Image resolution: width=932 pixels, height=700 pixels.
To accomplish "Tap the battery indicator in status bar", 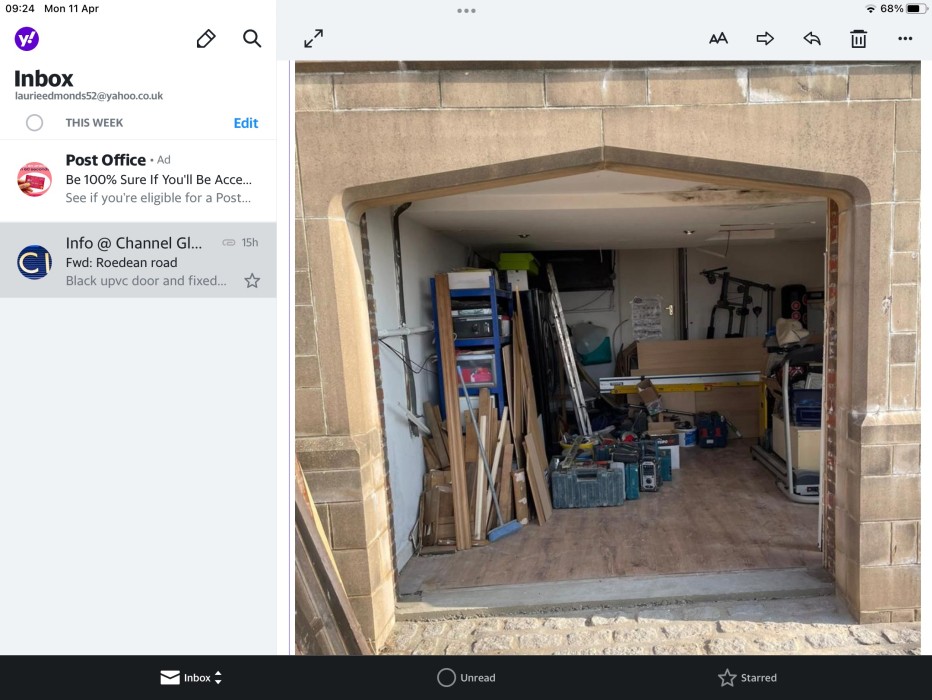I will 916,9.
